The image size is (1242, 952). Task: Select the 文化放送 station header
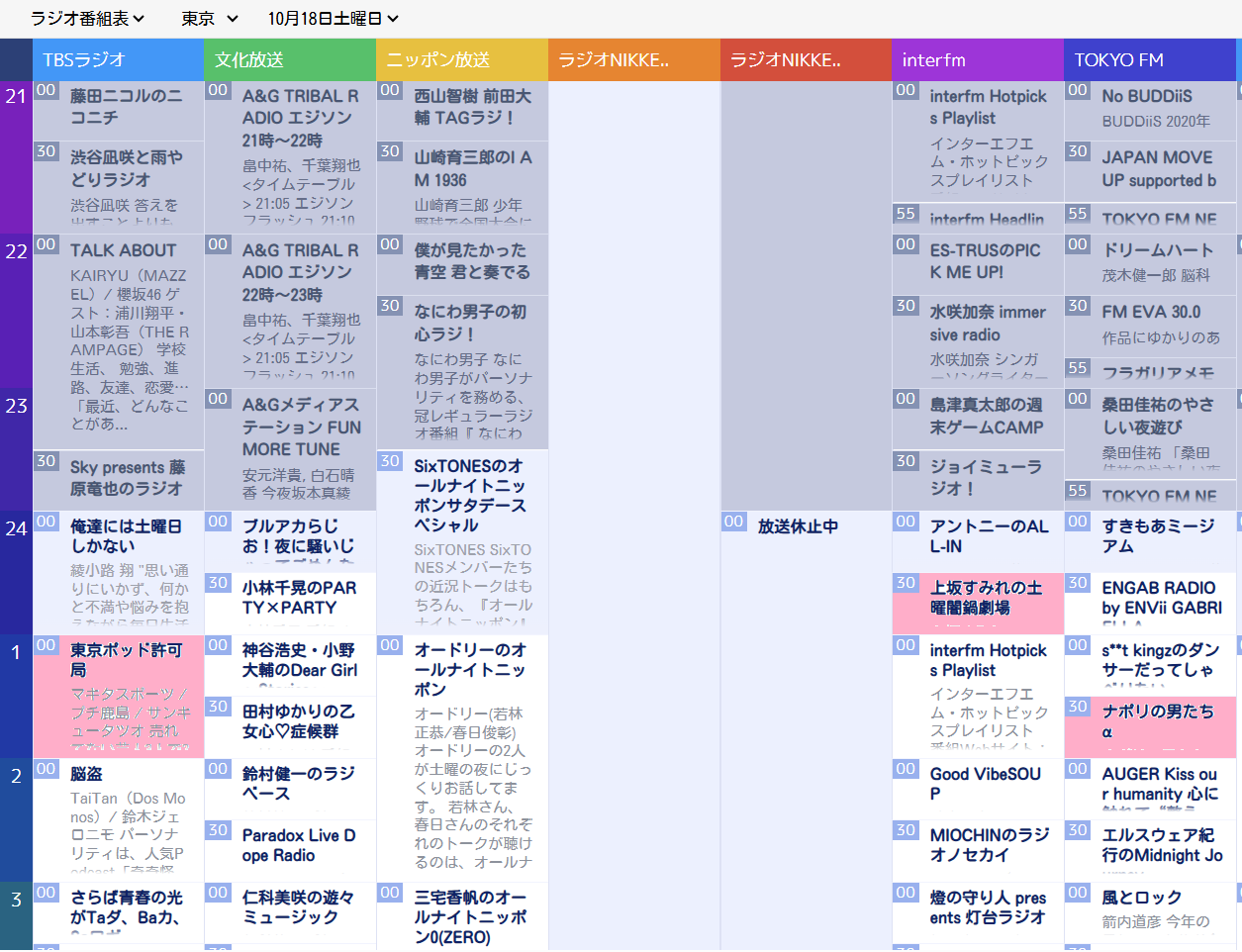[x=290, y=60]
